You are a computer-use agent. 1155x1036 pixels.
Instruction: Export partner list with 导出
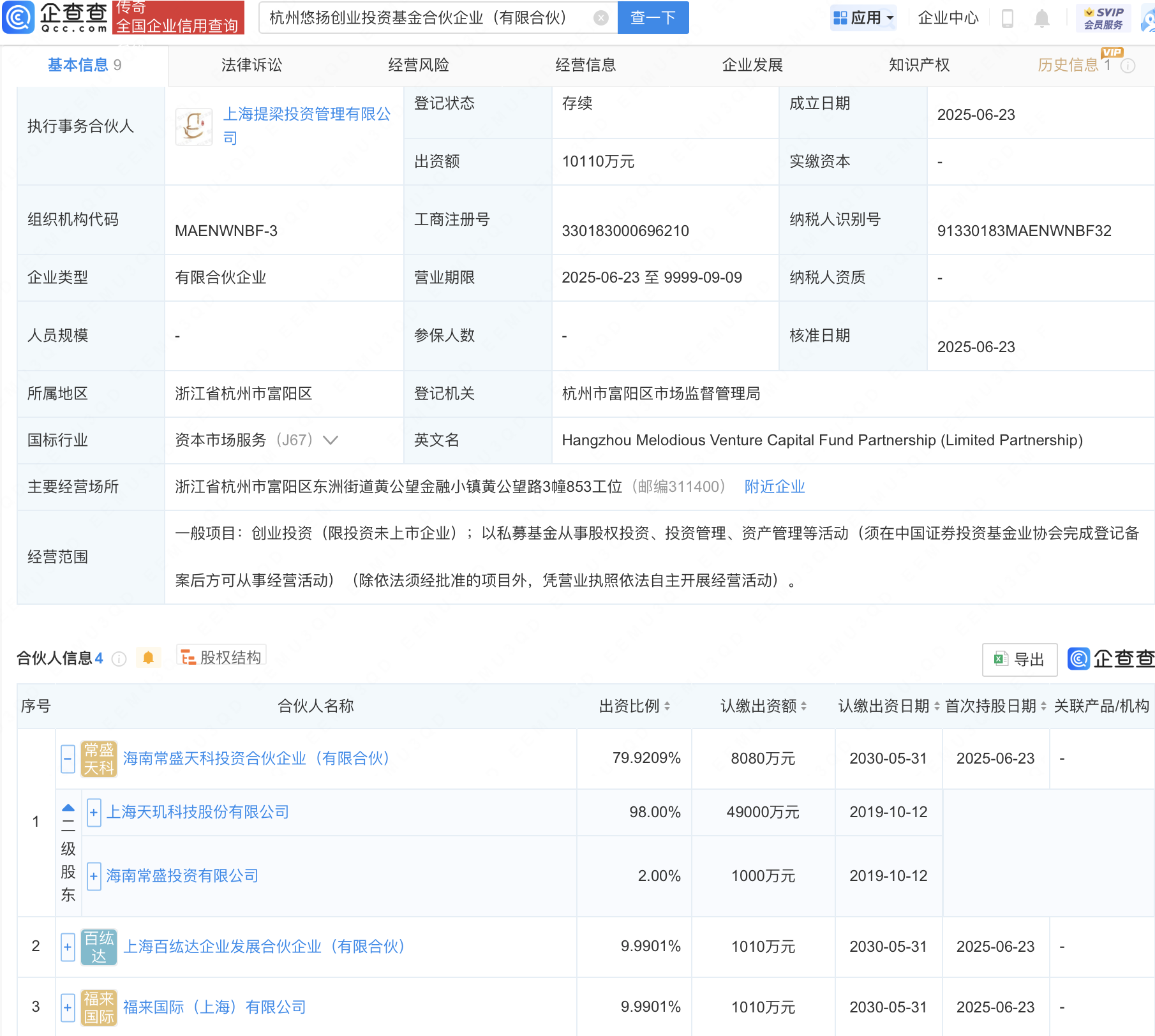[x=1019, y=660]
